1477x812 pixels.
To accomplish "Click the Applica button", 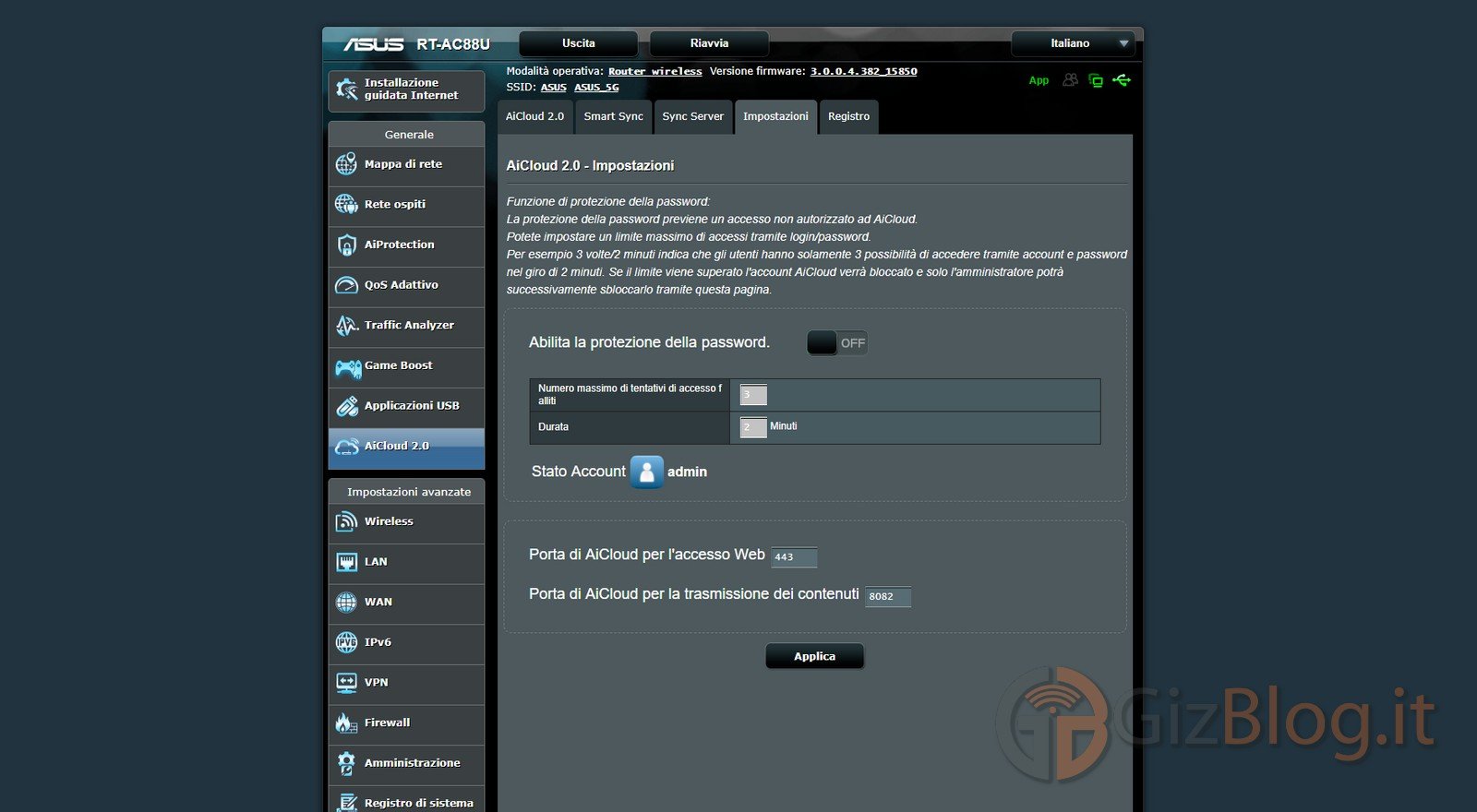I will coord(814,656).
